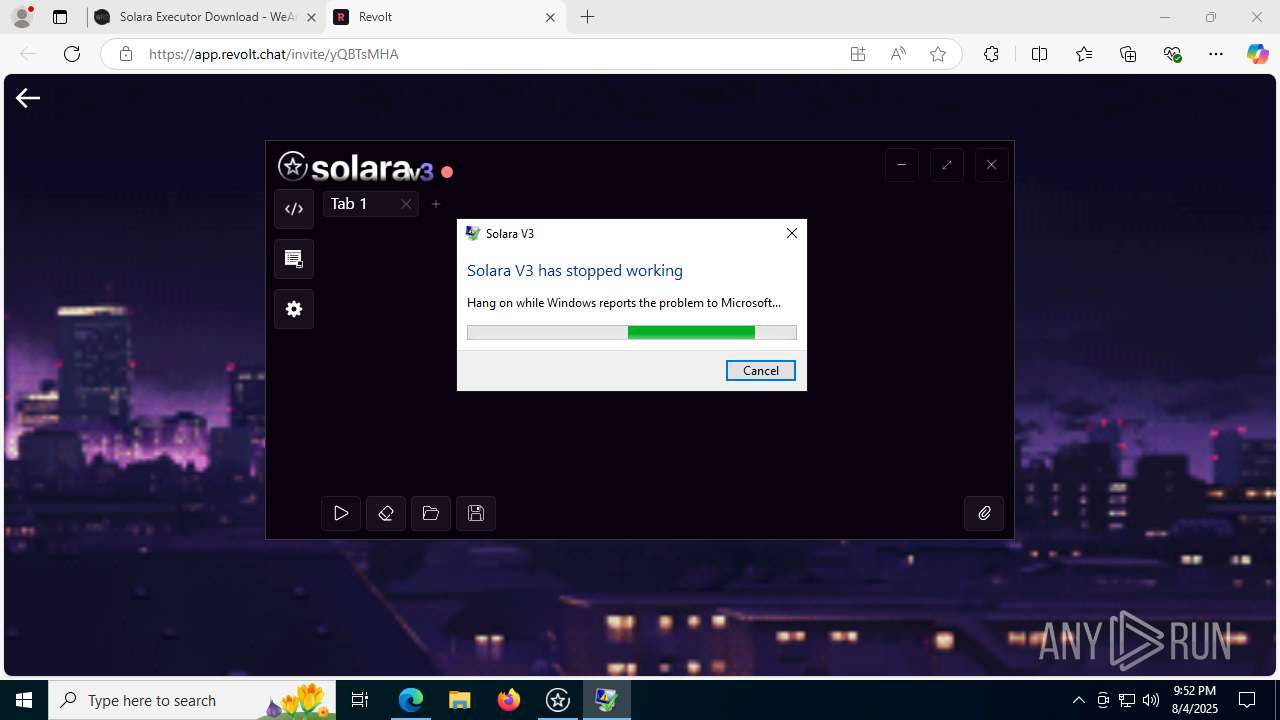Click the error reporting progress bar

(x=632, y=333)
